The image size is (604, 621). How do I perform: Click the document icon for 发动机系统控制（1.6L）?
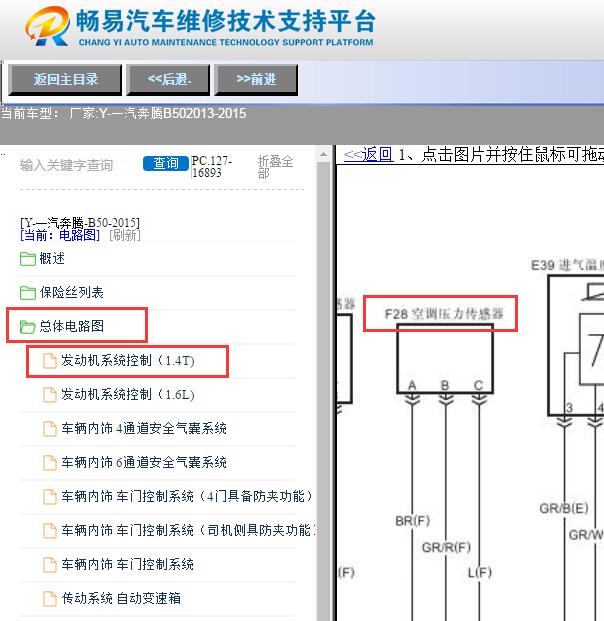(x=50, y=395)
